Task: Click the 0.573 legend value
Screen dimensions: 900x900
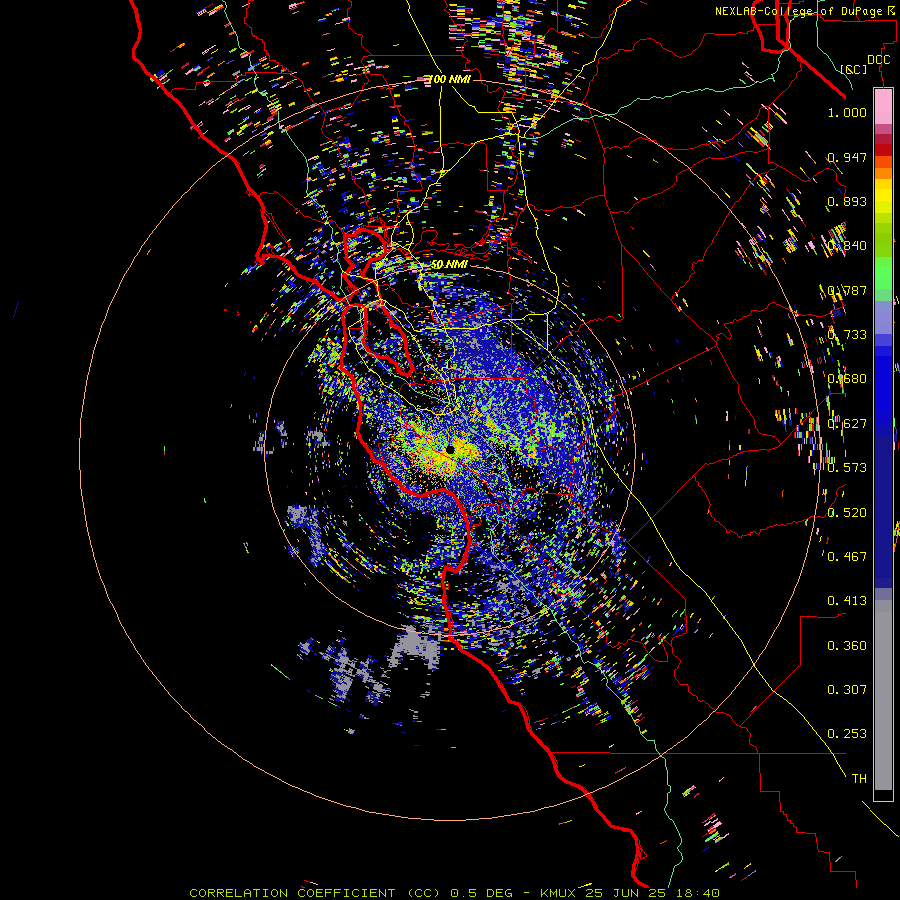Action: tap(847, 468)
